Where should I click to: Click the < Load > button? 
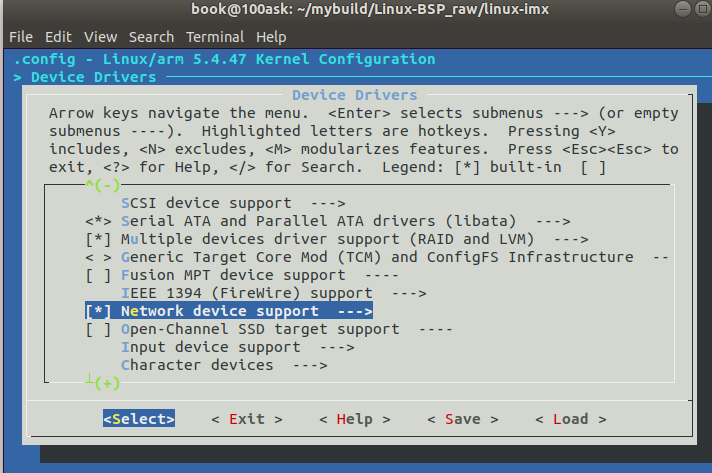(571, 419)
